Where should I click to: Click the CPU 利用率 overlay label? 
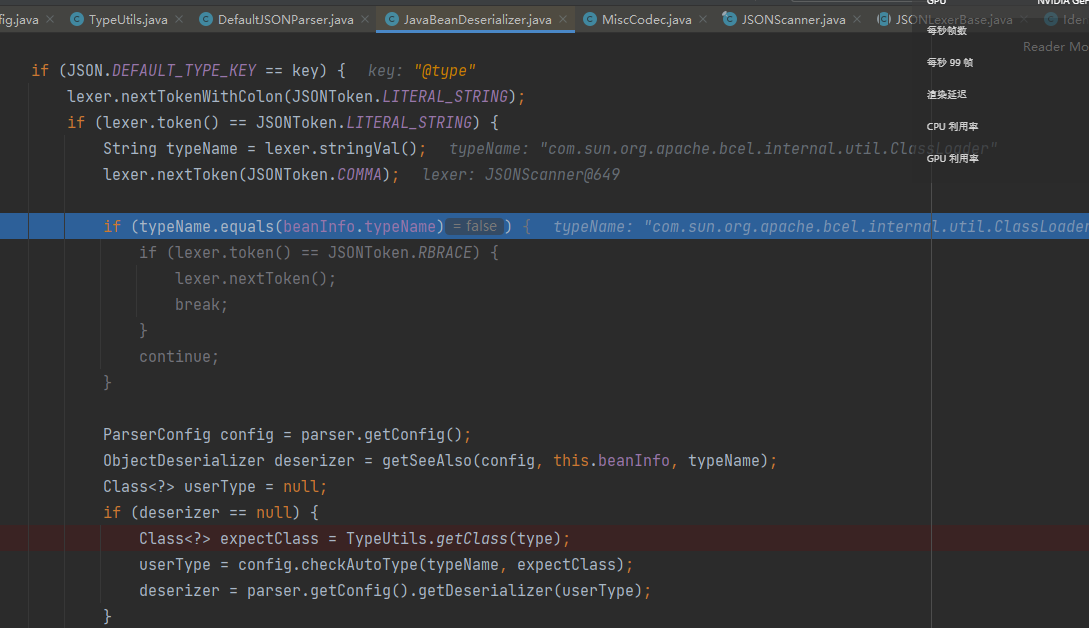coord(952,126)
